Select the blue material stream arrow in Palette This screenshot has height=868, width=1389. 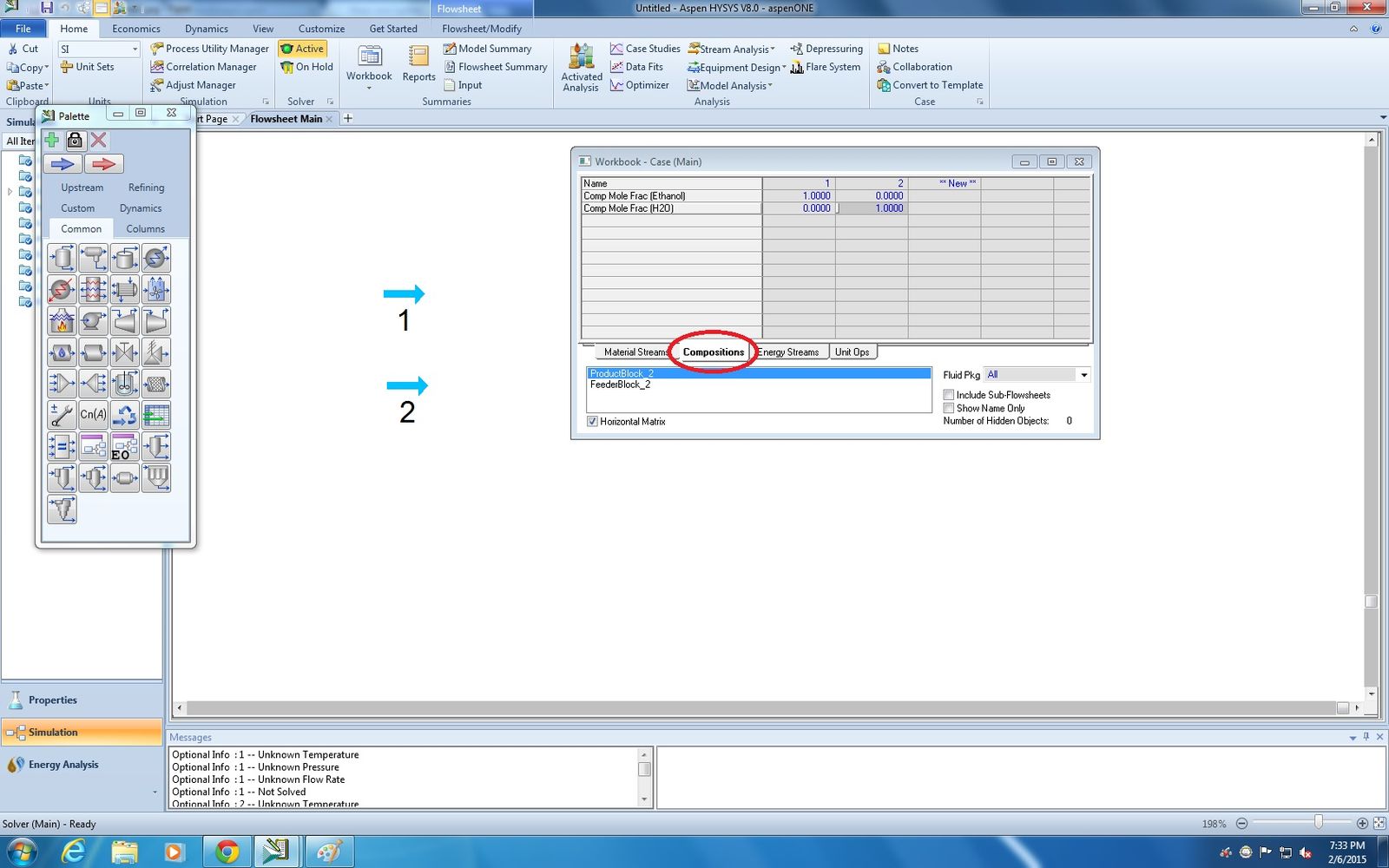click(63, 164)
